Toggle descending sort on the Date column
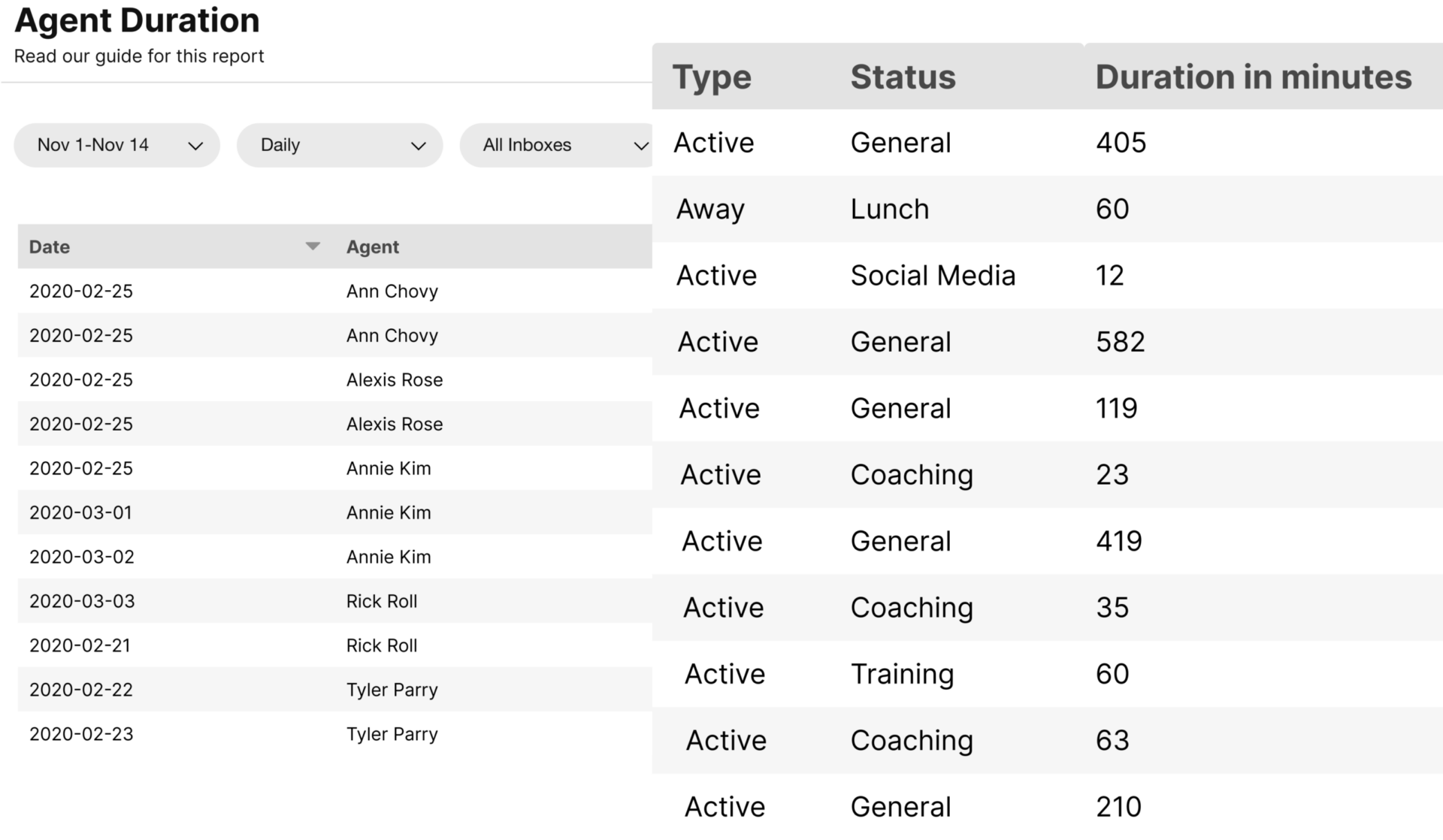Image resolution: width=1443 pixels, height=840 pixels. (x=312, y=246)
